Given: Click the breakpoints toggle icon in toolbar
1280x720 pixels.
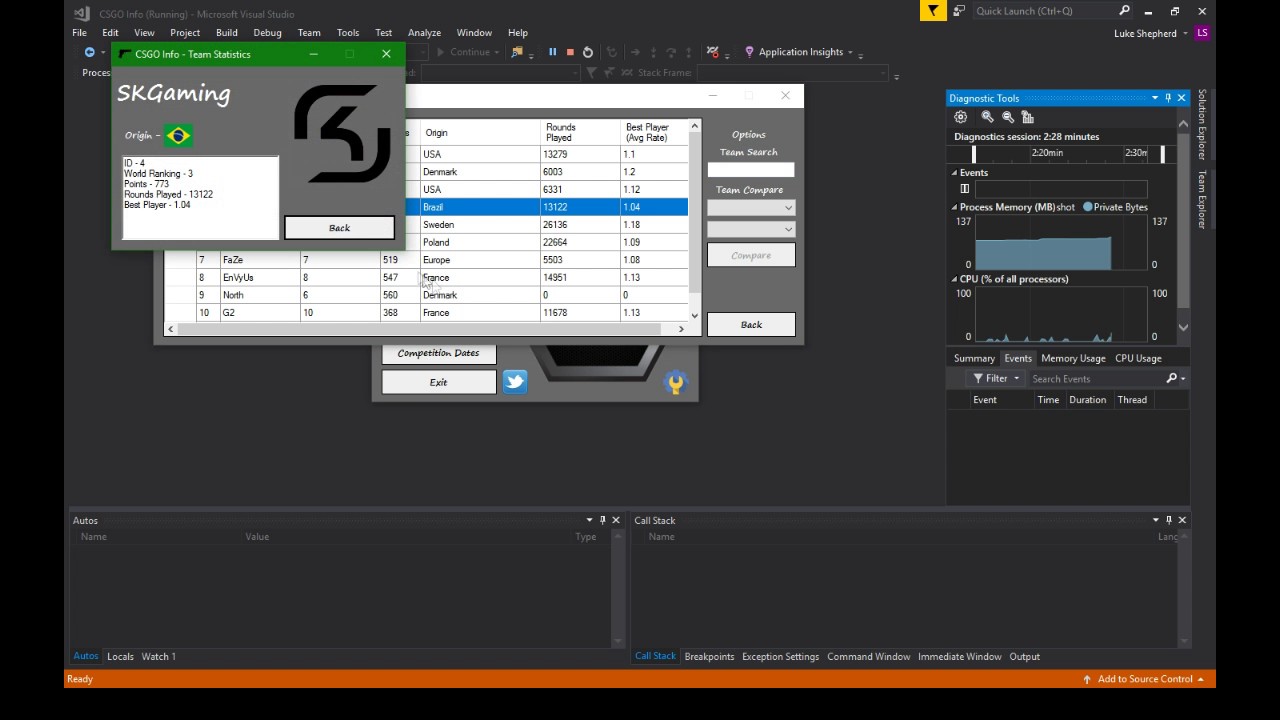Looking at the screenshot, I should click(x=712, y=52).
